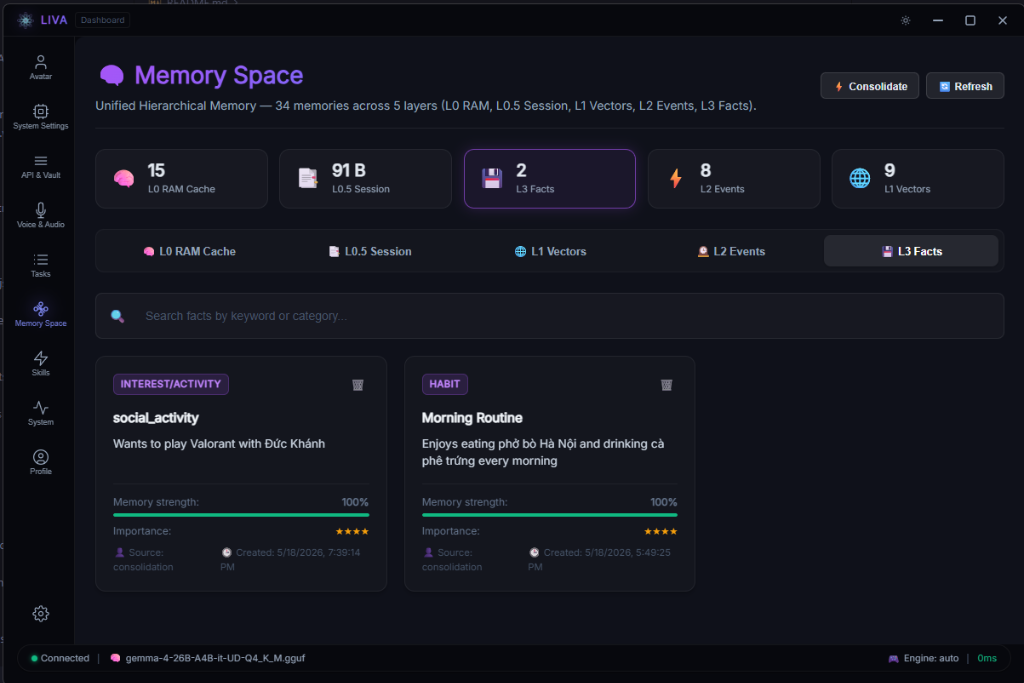This screenshot has height=683, width=1024.
Task: Select the 15 L0 RAM Cache stat card
Action: pos(182,179)
